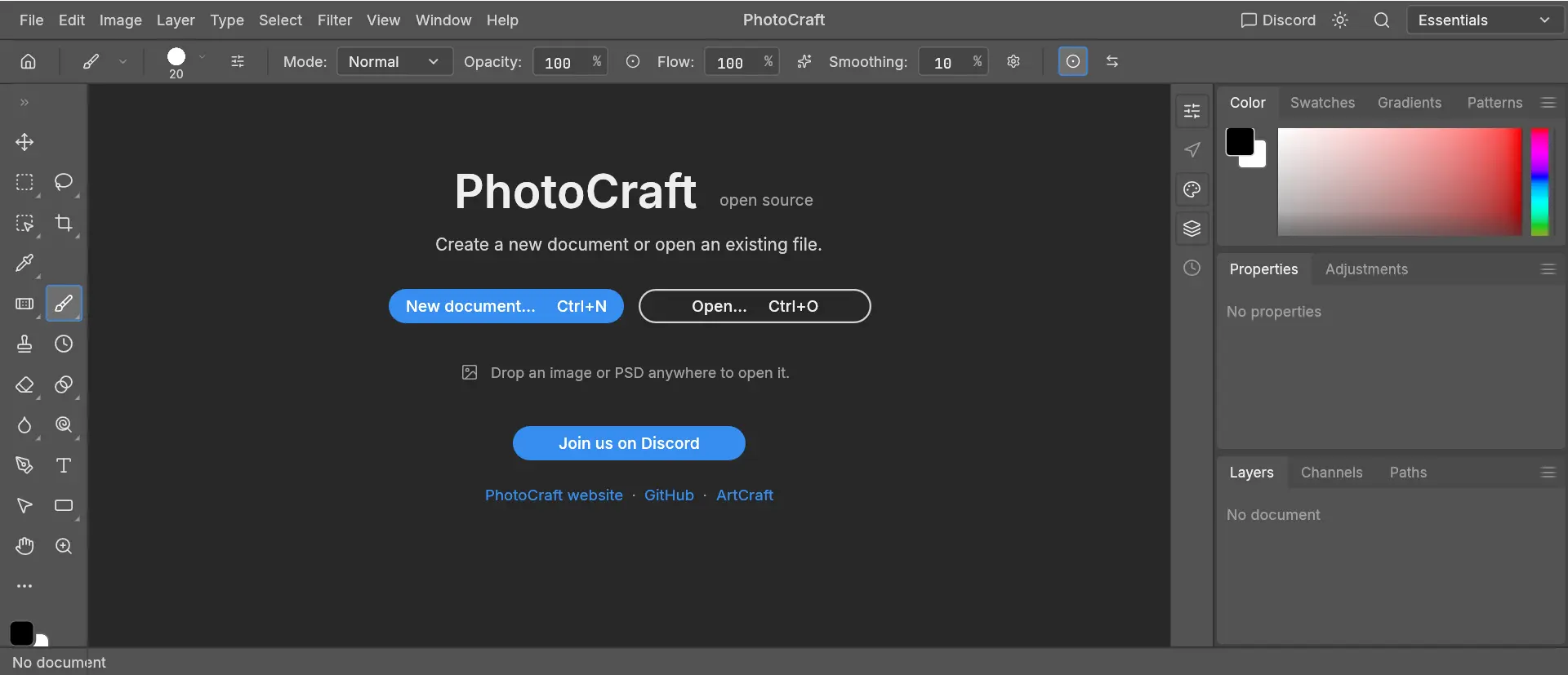Viewport: 1568px width, 675px height.
Task: Click the Open... Ctrl+O button
Action: [755, 306]
